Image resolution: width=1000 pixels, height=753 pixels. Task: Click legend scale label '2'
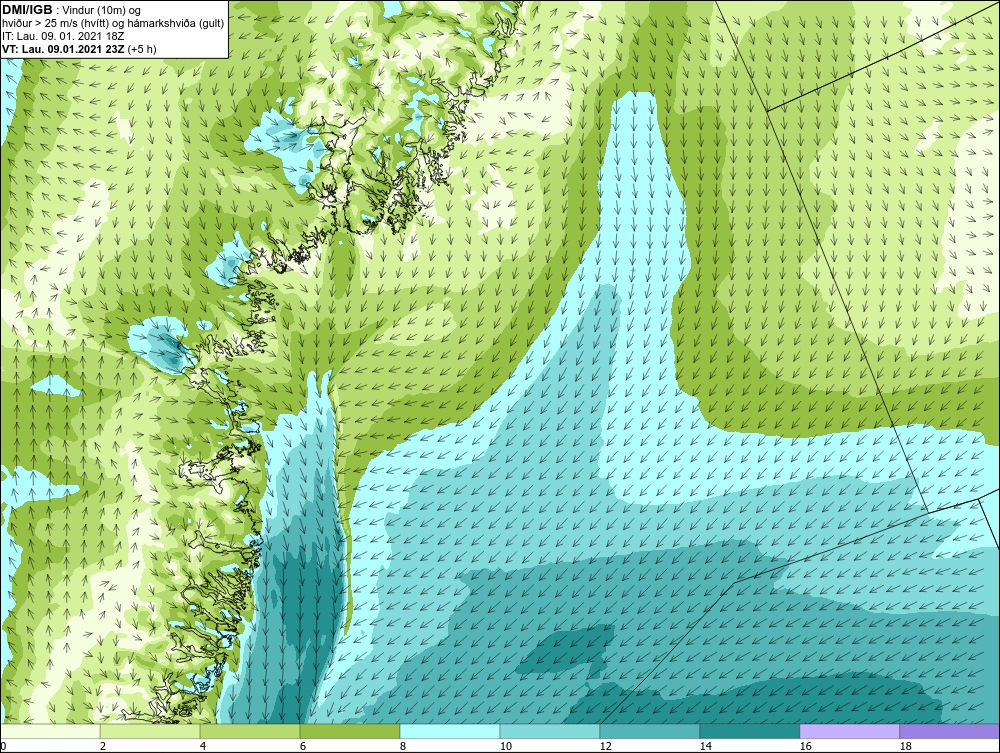point(103,746)
